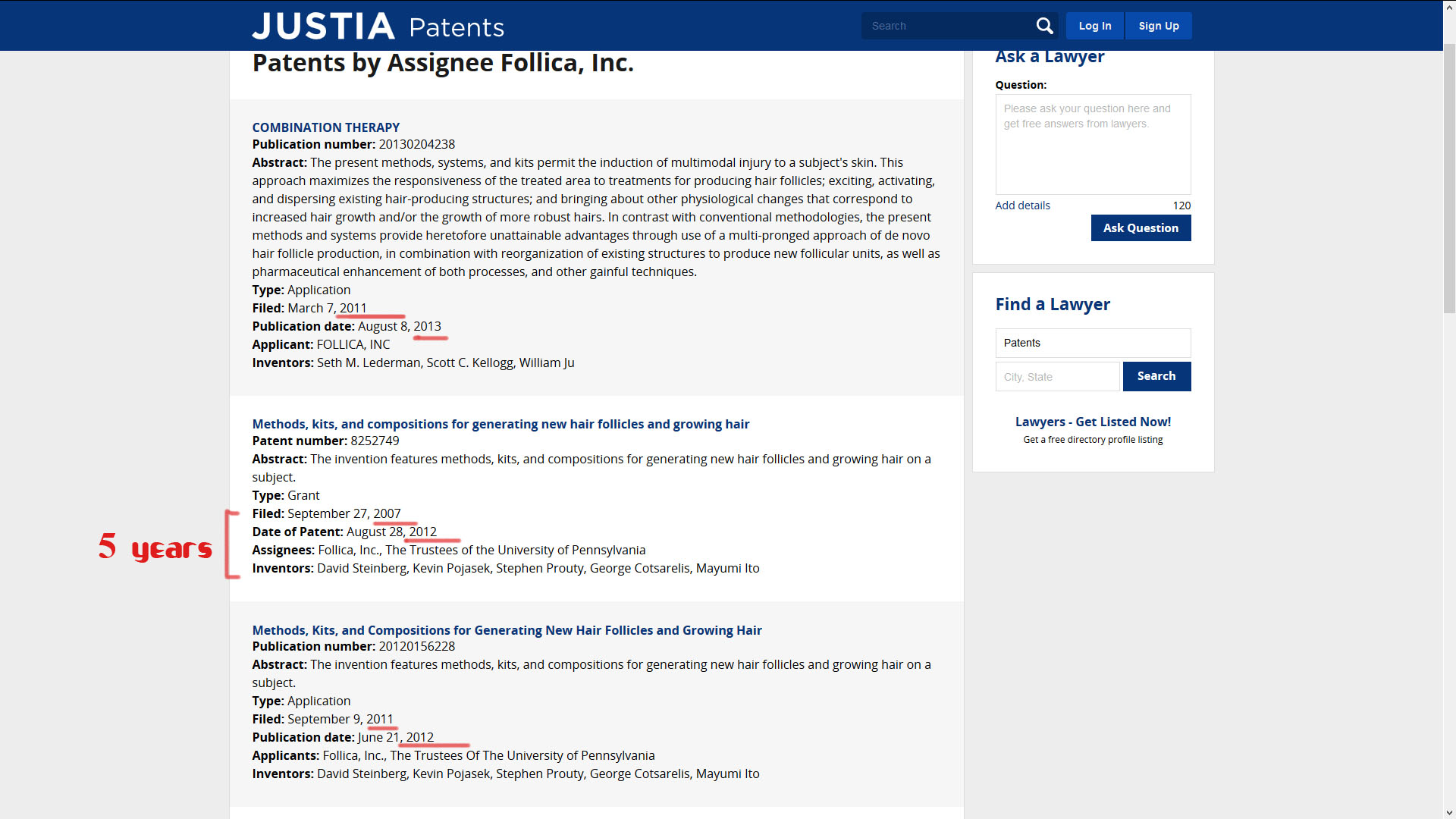Click the JUSTIA logo
This screenshot has width=1456, height=819.
click(x=324, y=27)
